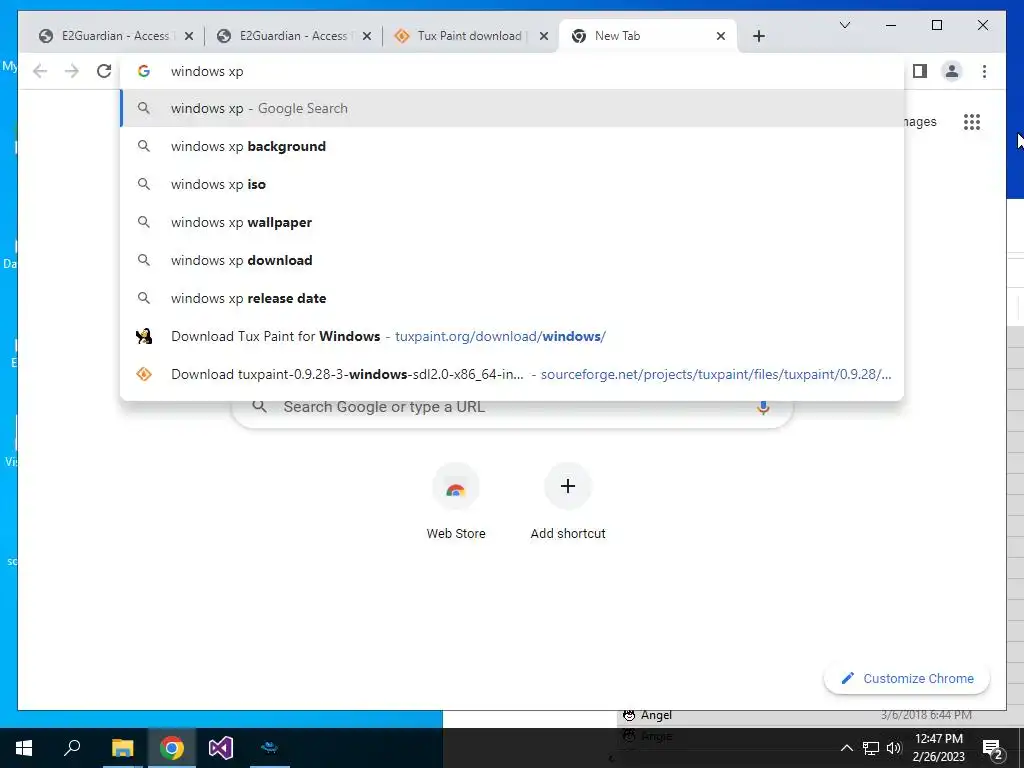Close the second E2Guardian tab
1024x768 pixels.
click(x=366, y=37)
